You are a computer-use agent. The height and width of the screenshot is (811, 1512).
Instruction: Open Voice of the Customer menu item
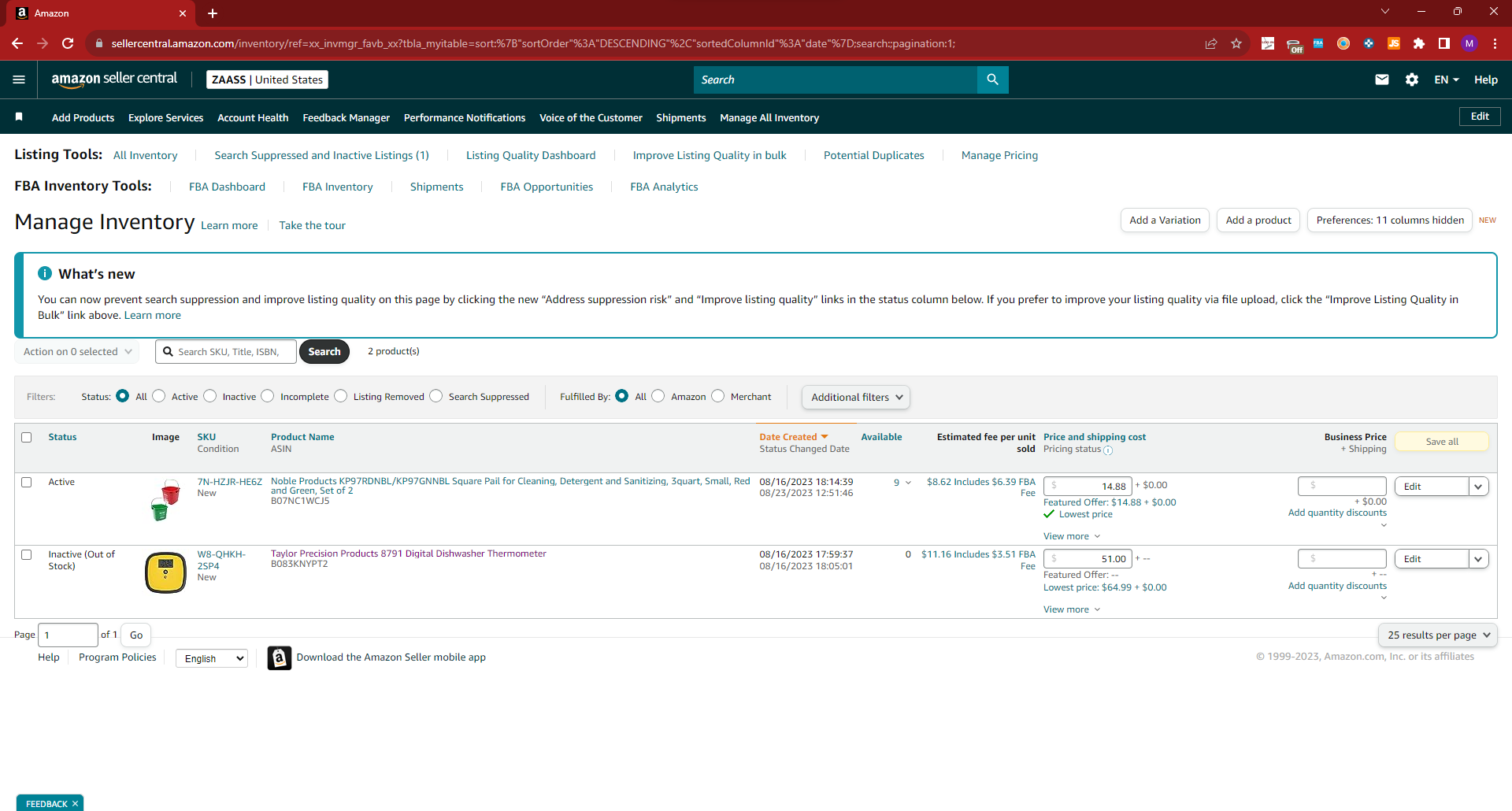(x=591, y=117)
